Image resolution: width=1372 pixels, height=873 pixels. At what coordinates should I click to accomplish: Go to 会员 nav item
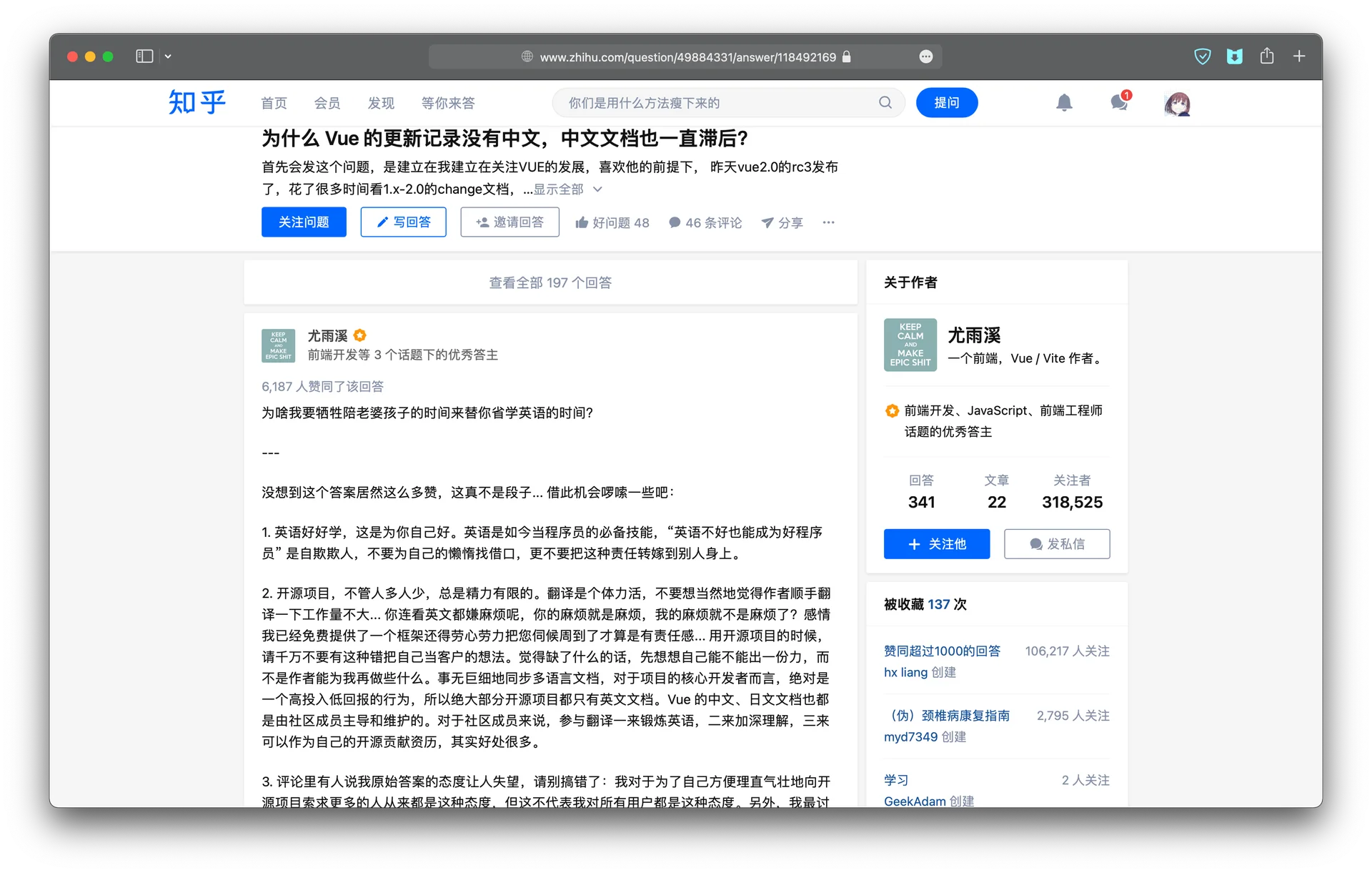(327, 103)
